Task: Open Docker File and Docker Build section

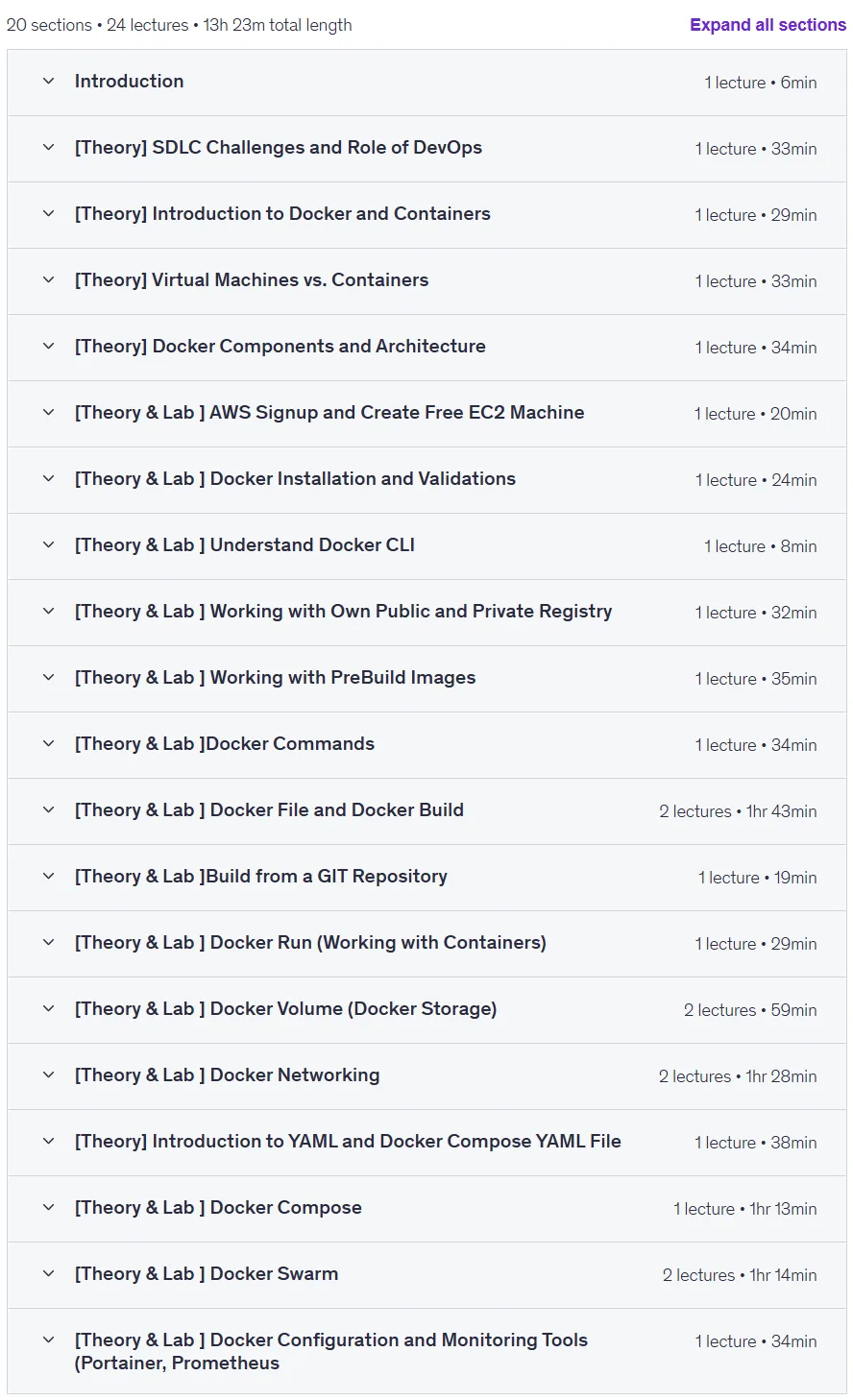Action: pos(426,811)
